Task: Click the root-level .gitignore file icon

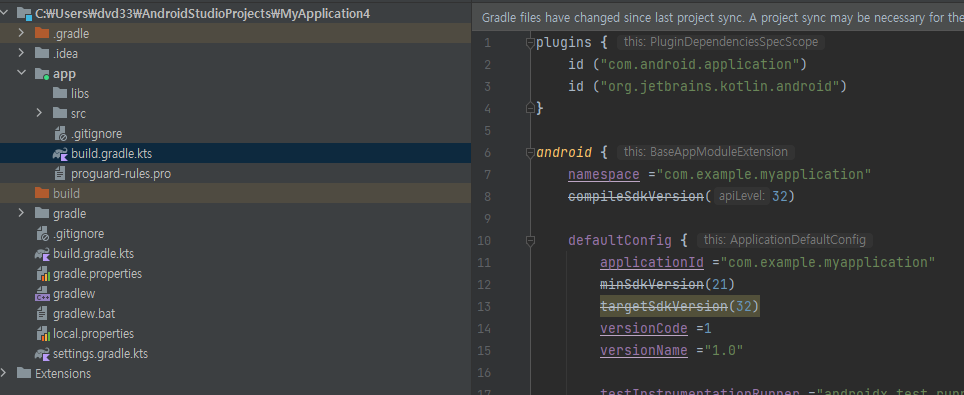Action: coord(42,234)
